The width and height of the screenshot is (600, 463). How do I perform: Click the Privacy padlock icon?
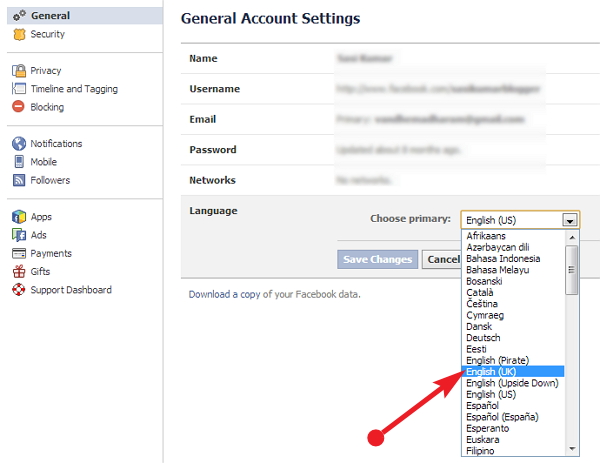click(x=19, y=71)
